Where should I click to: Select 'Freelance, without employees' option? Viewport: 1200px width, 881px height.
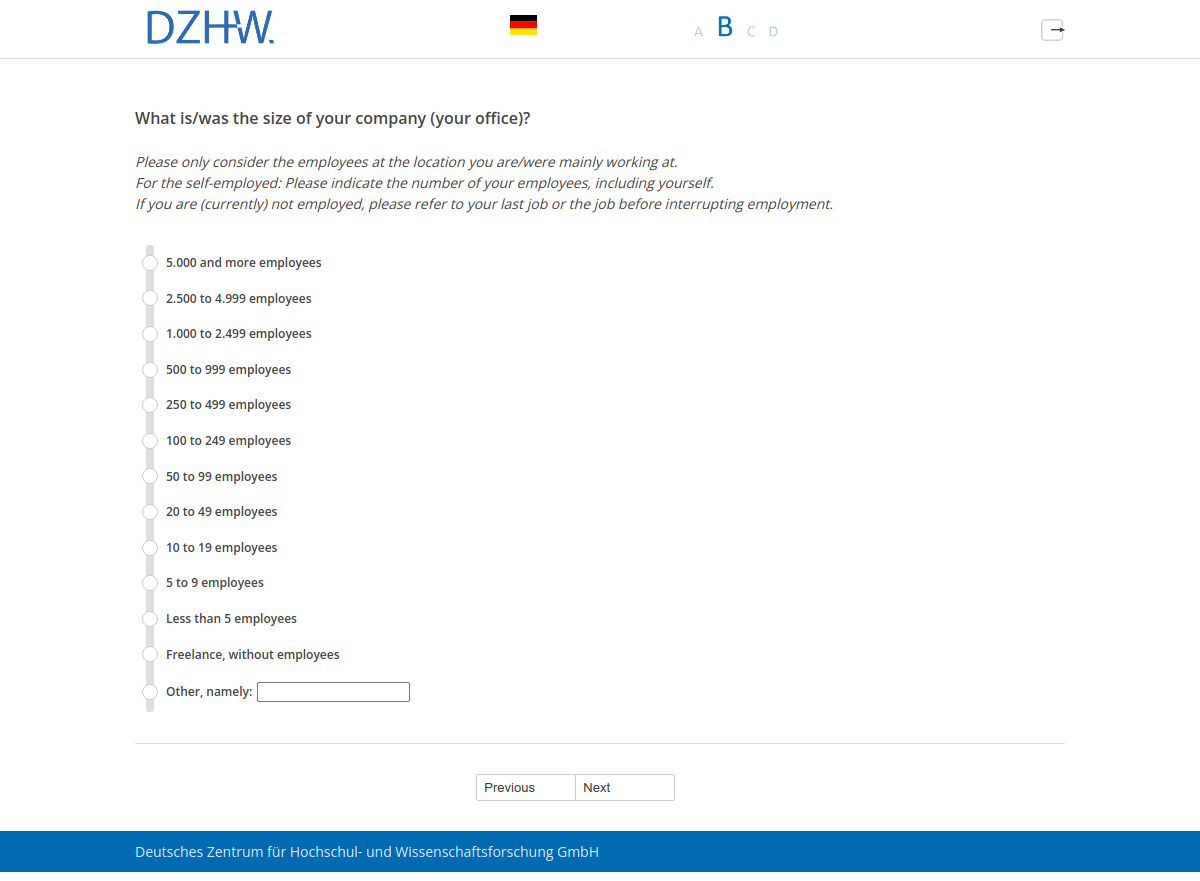coord(150,655)
